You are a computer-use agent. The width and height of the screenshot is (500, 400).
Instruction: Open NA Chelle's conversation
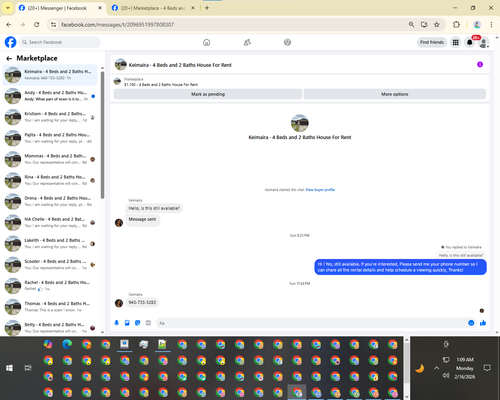(x=50, y=222)
